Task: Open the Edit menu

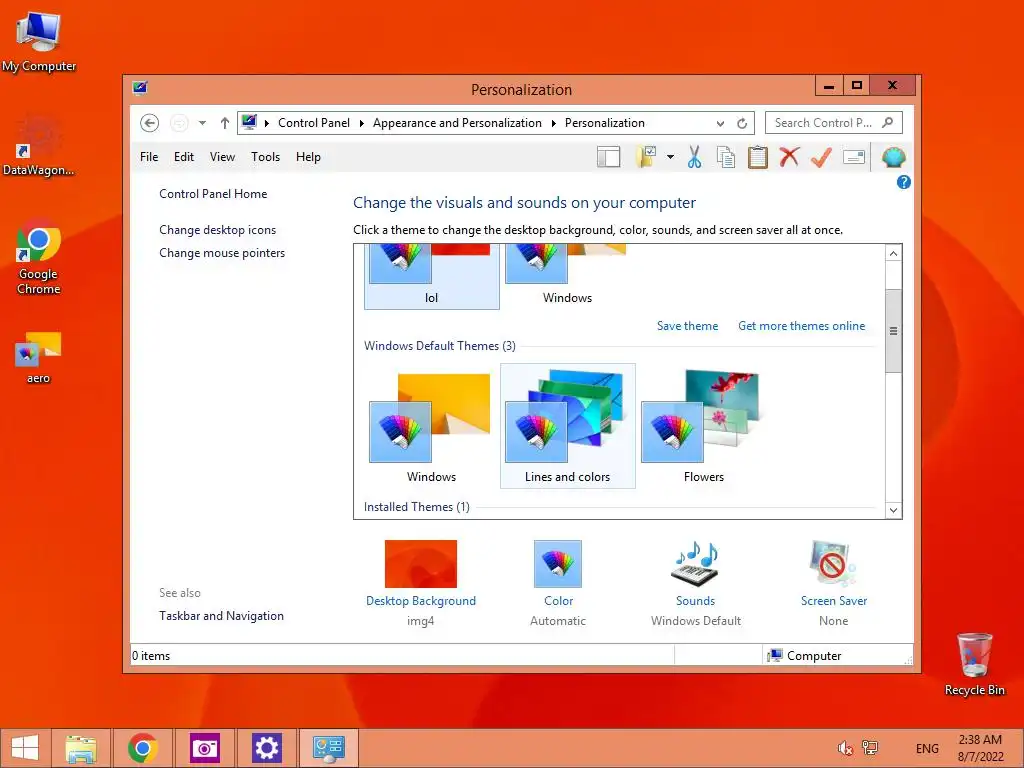Action: tap(184, 157)
